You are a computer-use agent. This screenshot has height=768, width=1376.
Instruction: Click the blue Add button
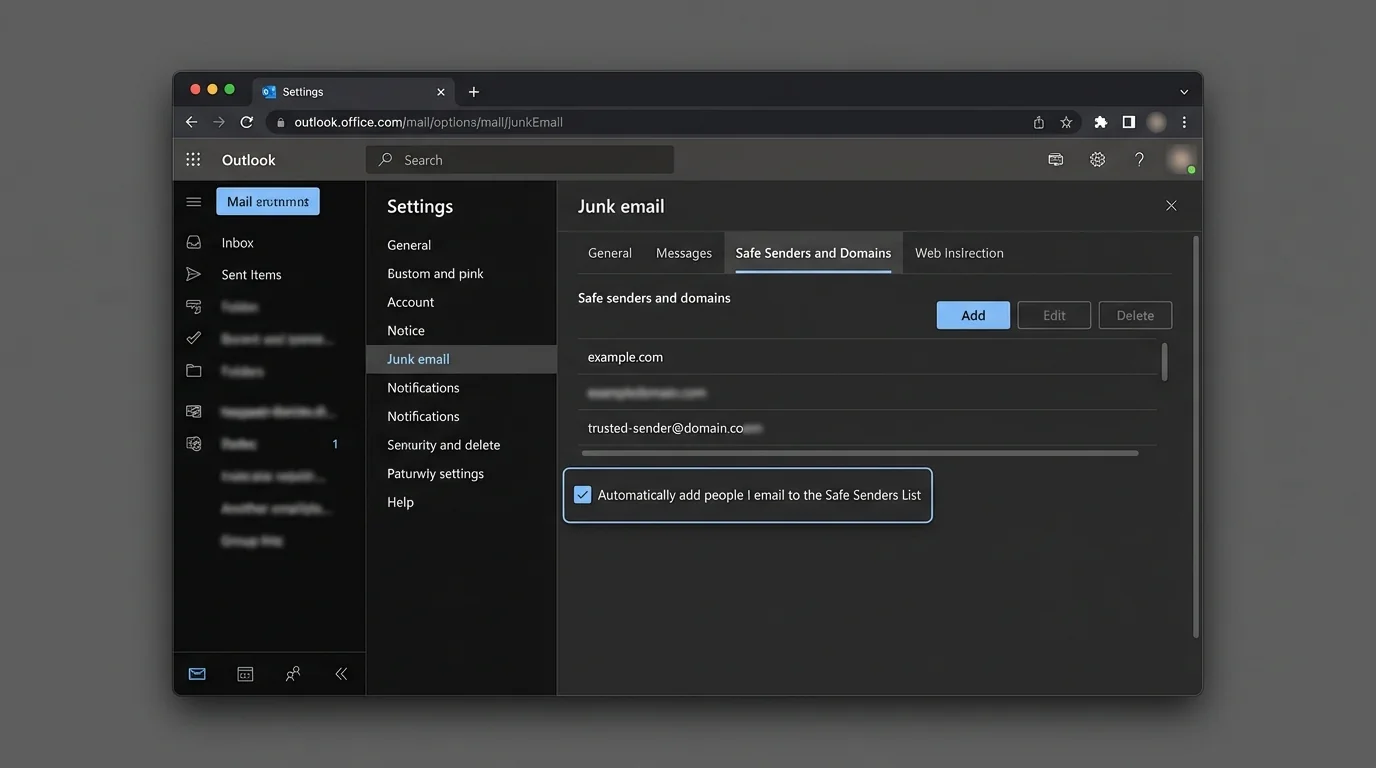972,314
